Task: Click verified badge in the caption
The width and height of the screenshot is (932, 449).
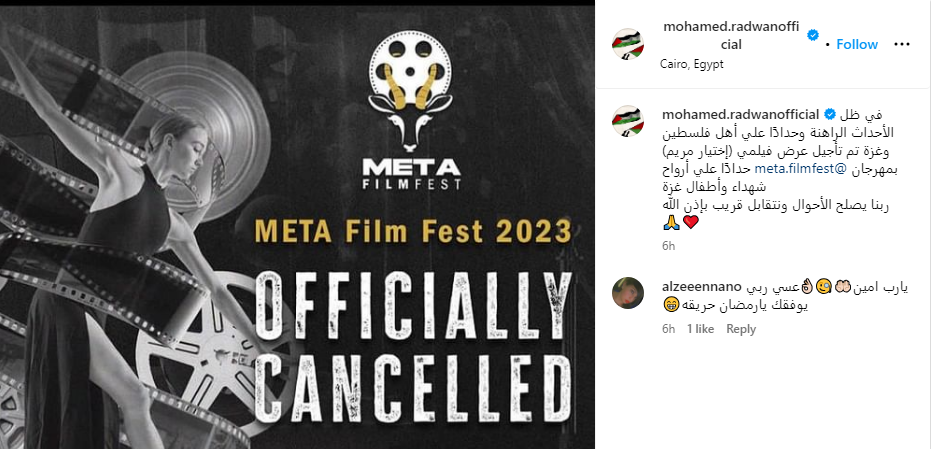Action: (x=828, y=113)
